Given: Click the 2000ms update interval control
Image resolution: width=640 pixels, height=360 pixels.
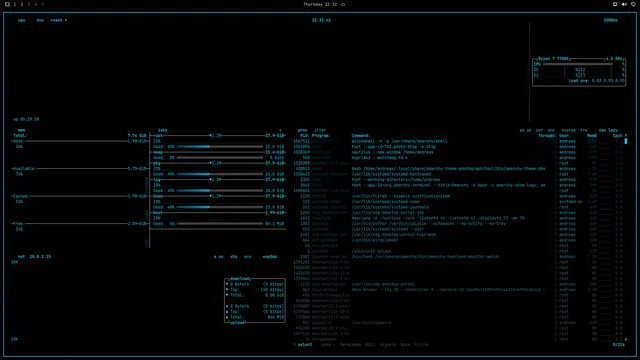Looking at the screenshot, I should click(x=611, y=20).
